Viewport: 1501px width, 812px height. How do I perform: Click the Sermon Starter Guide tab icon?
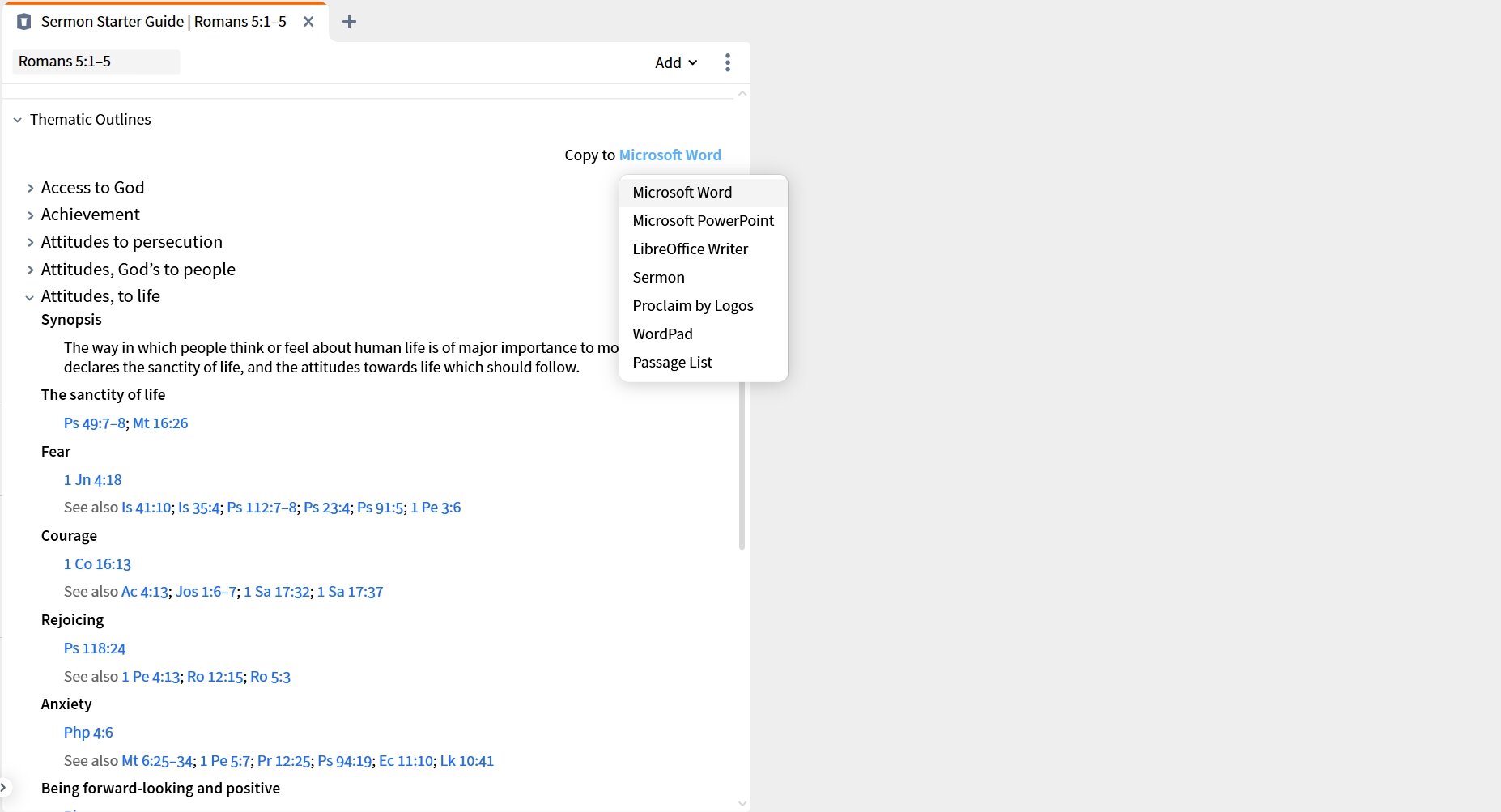pyautogui.click(x=24, y=22)
